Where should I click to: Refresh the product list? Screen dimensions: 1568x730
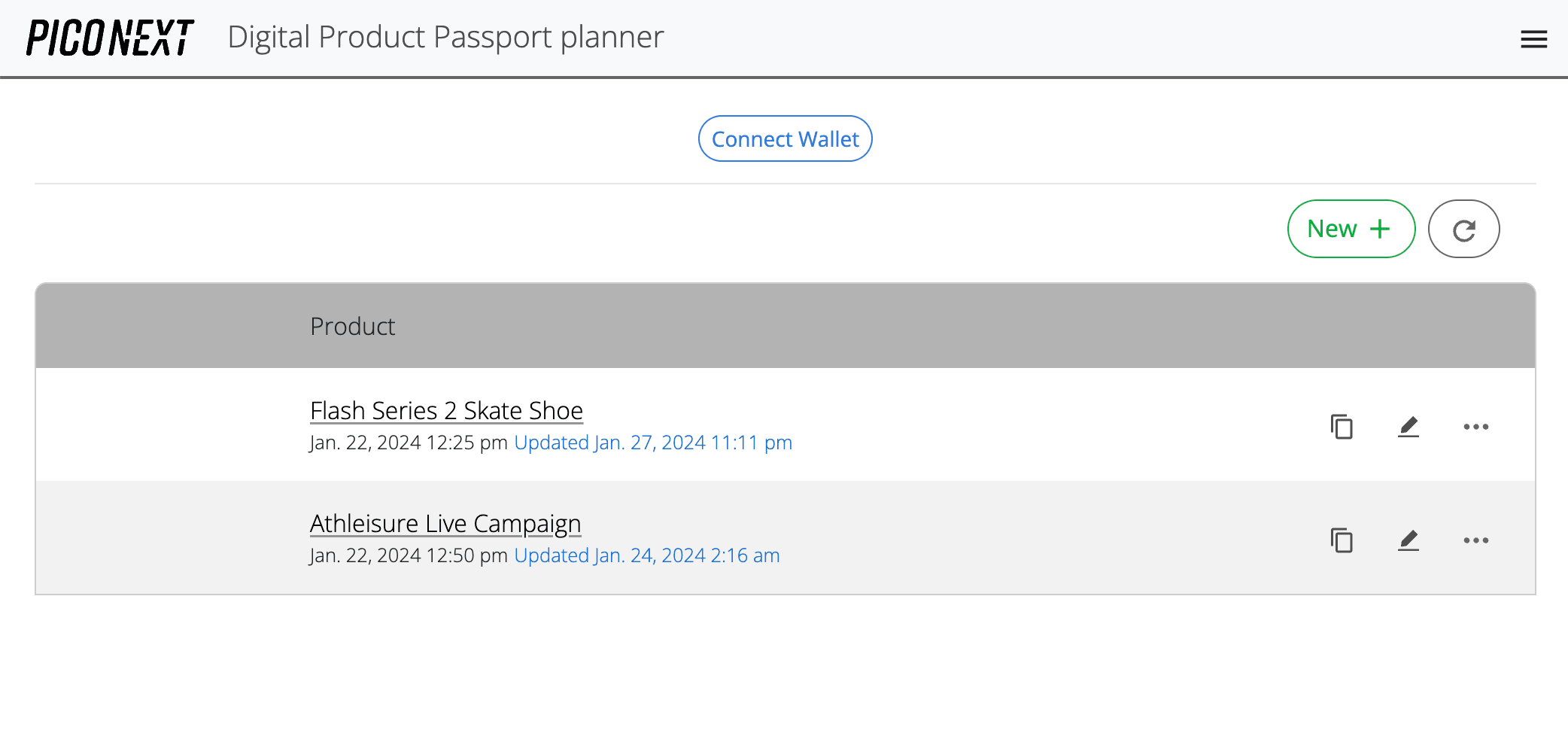pos(1463,230)
